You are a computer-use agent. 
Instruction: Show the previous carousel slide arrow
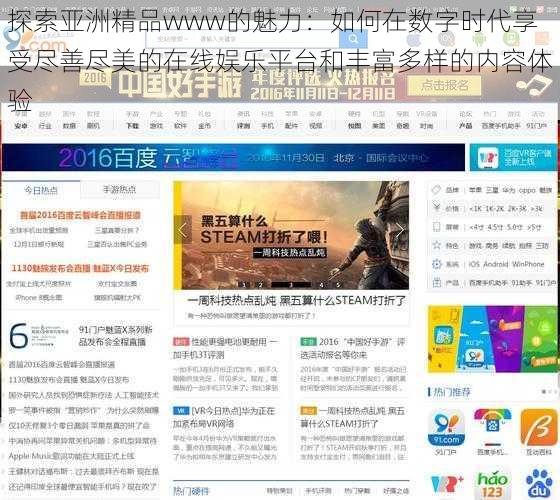point(182,230)
